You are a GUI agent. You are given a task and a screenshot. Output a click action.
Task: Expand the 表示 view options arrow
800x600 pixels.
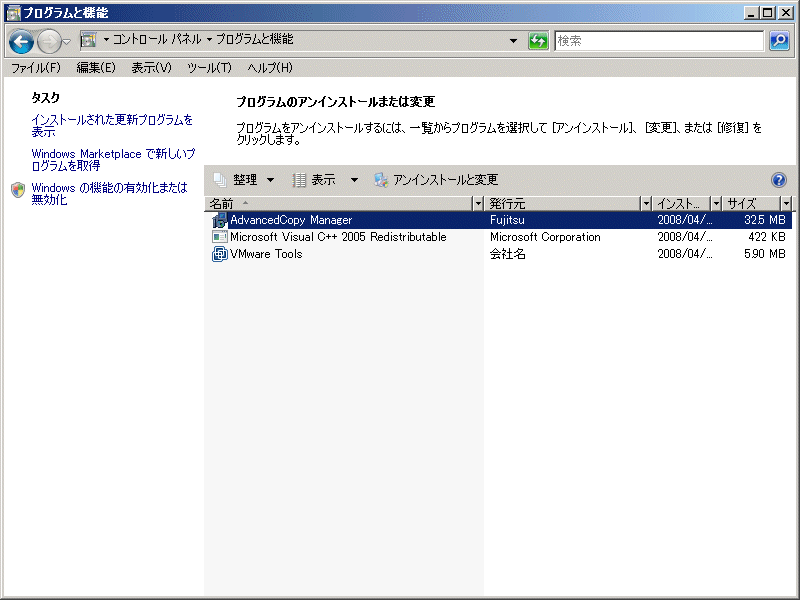(x=354, y=180)
